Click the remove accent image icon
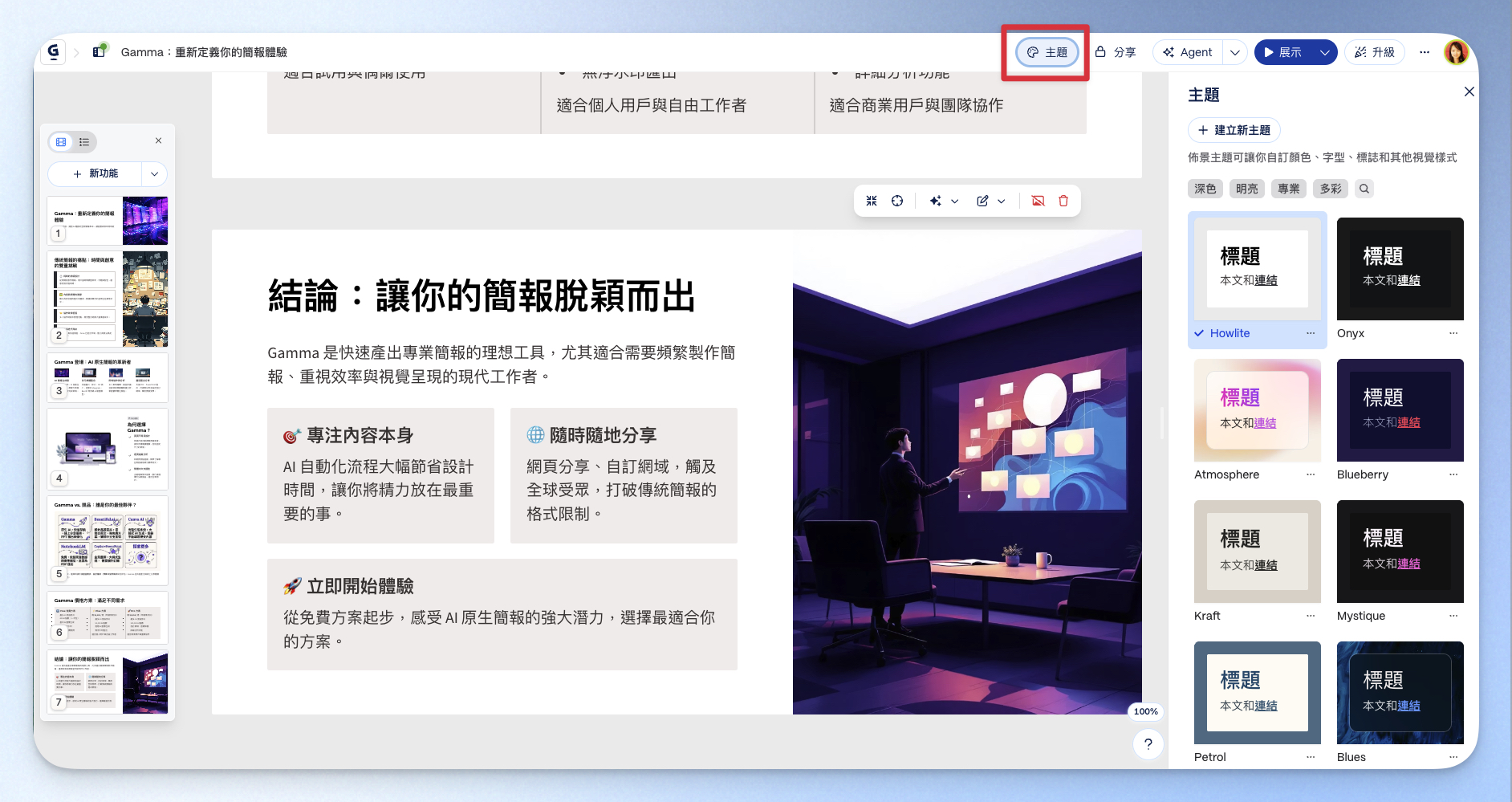Image resolution: width=1512 pixels, height=802 pixels. click(x=1038, y=202)
